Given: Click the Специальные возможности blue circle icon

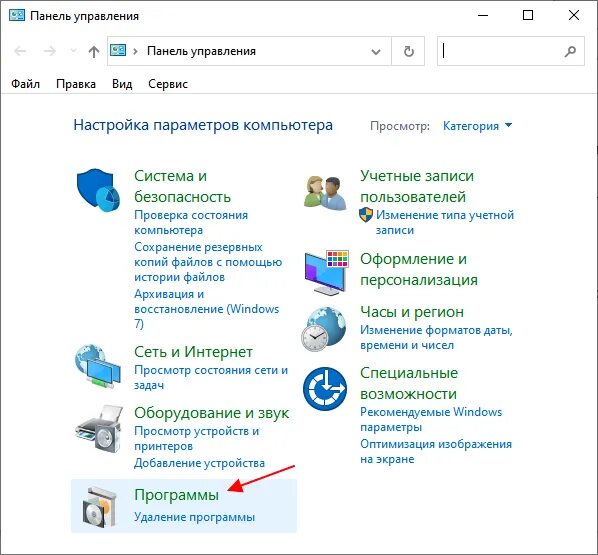Looking at the screenshot, I should coord(325,389).
